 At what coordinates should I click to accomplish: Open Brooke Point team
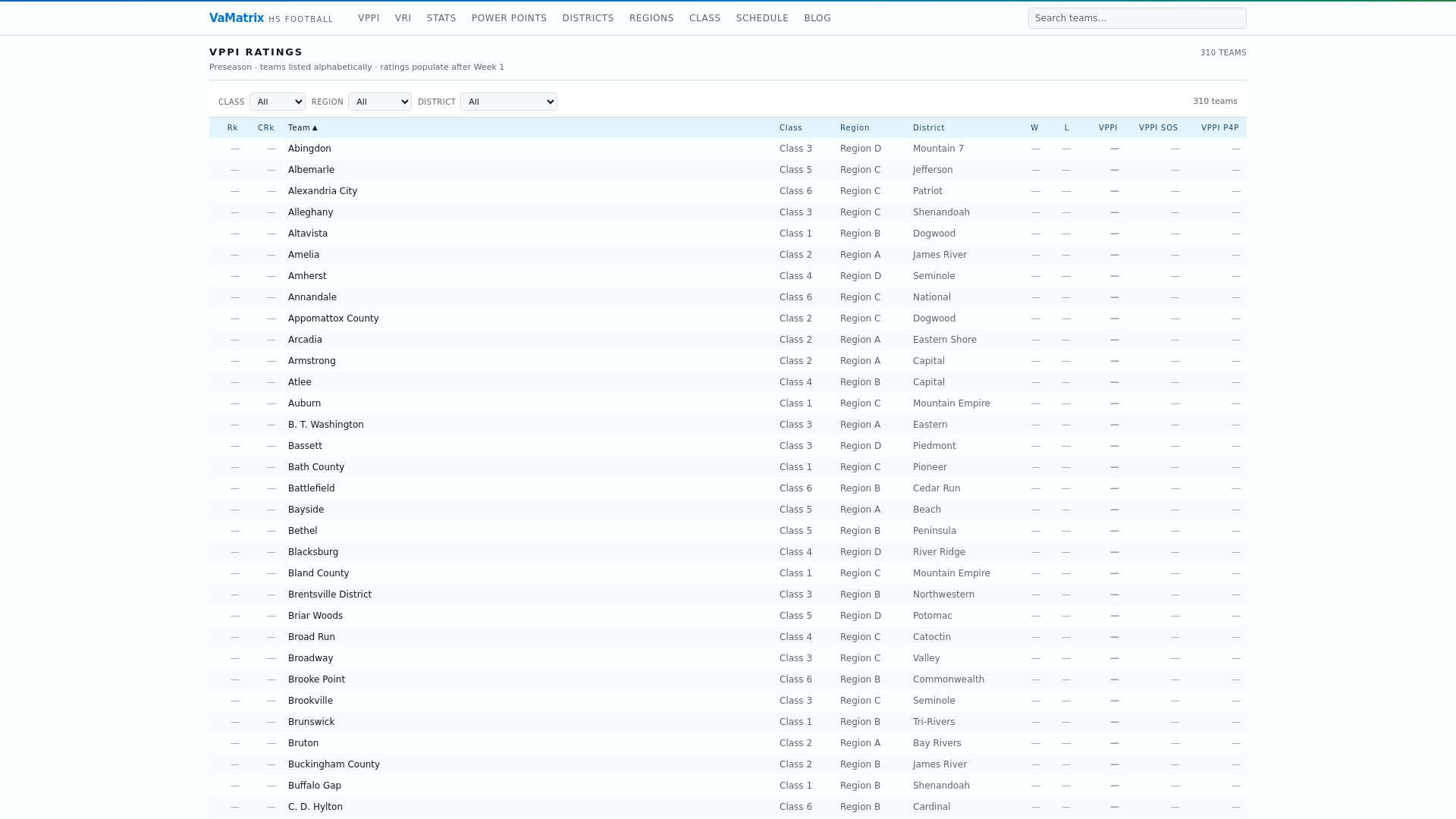[316, 679]
